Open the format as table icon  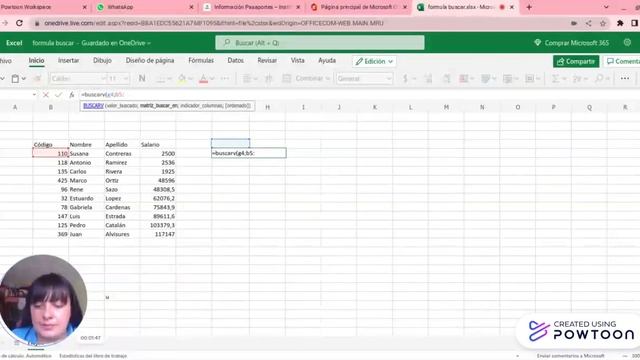[x=486, y=78]
